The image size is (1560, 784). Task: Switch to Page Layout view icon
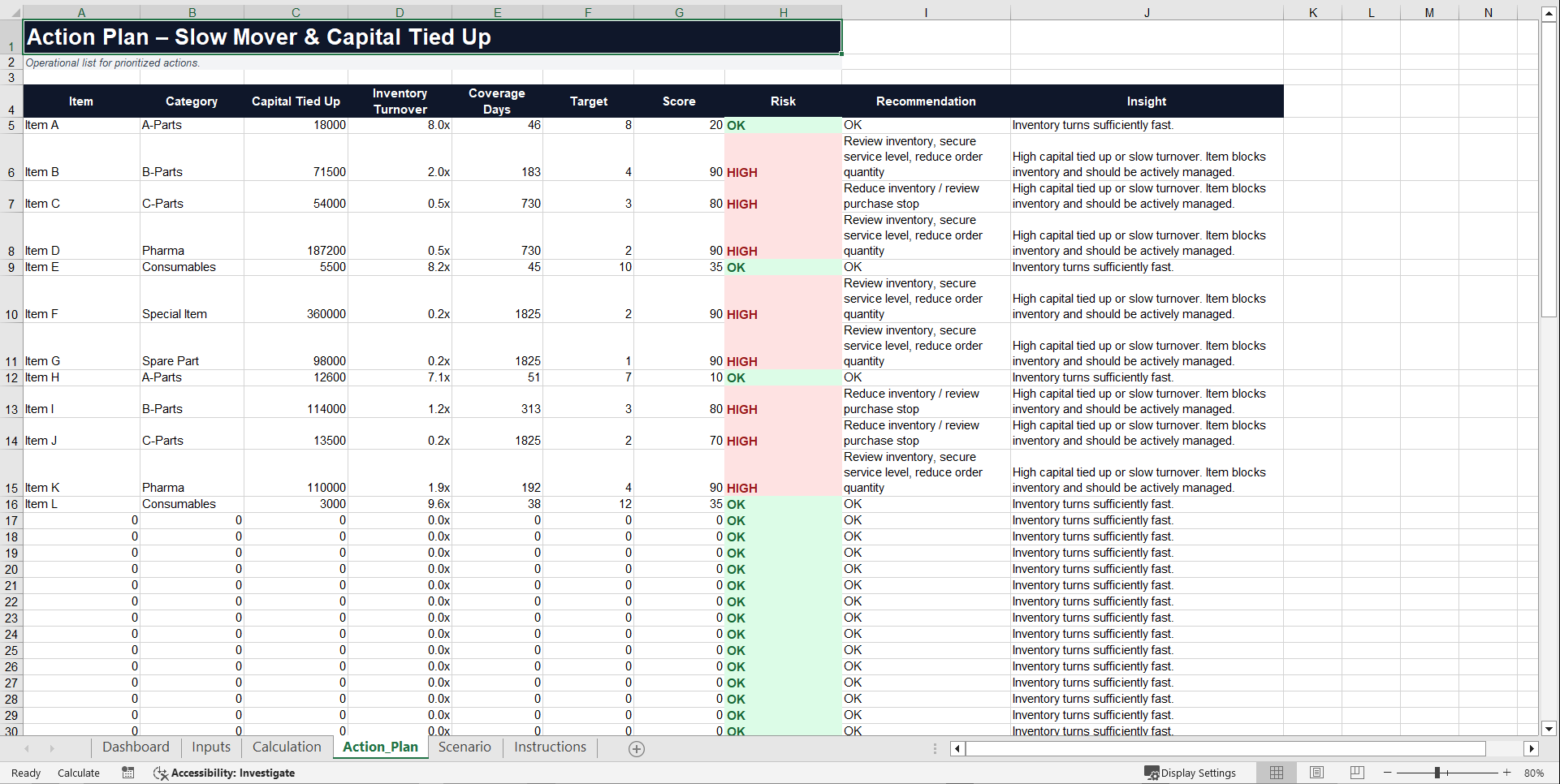coord(1316,773)
